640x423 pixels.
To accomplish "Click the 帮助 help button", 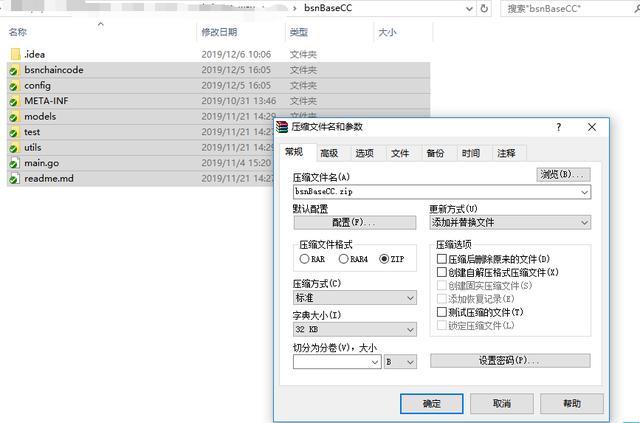I will (x=572, y=403).
